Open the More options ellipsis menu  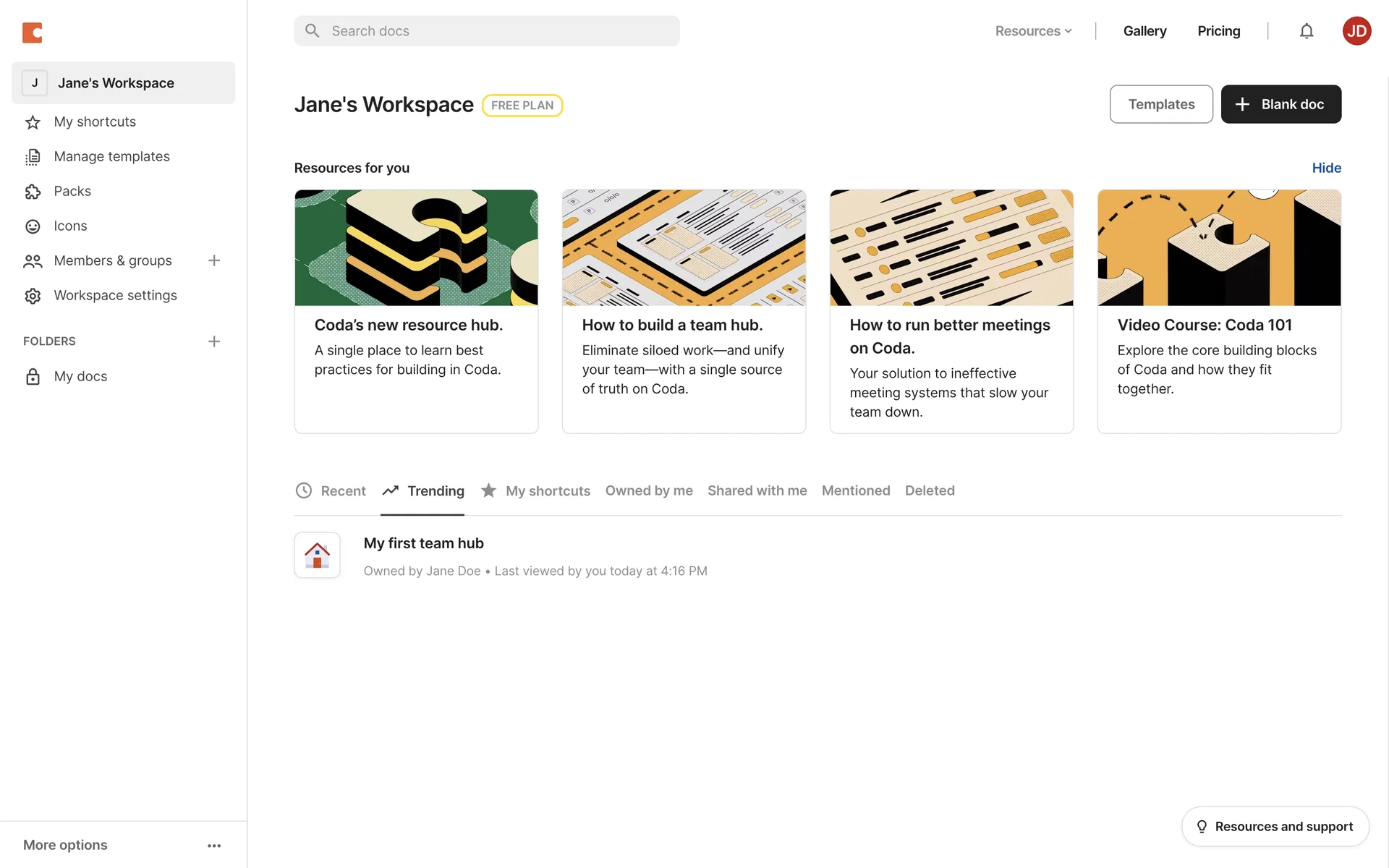pyautogui.click(x=214, y=846)
